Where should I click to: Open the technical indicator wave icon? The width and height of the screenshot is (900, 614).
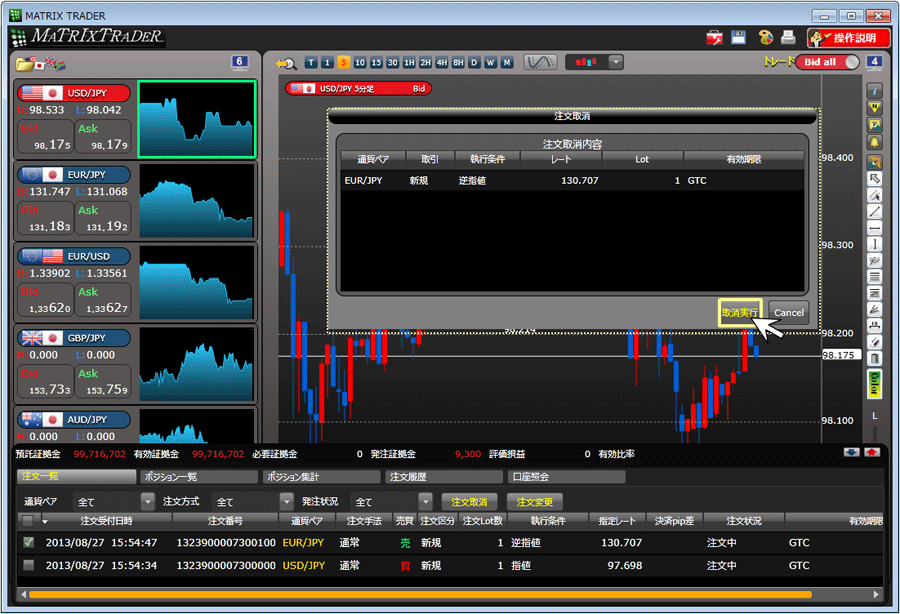[540, 62]
